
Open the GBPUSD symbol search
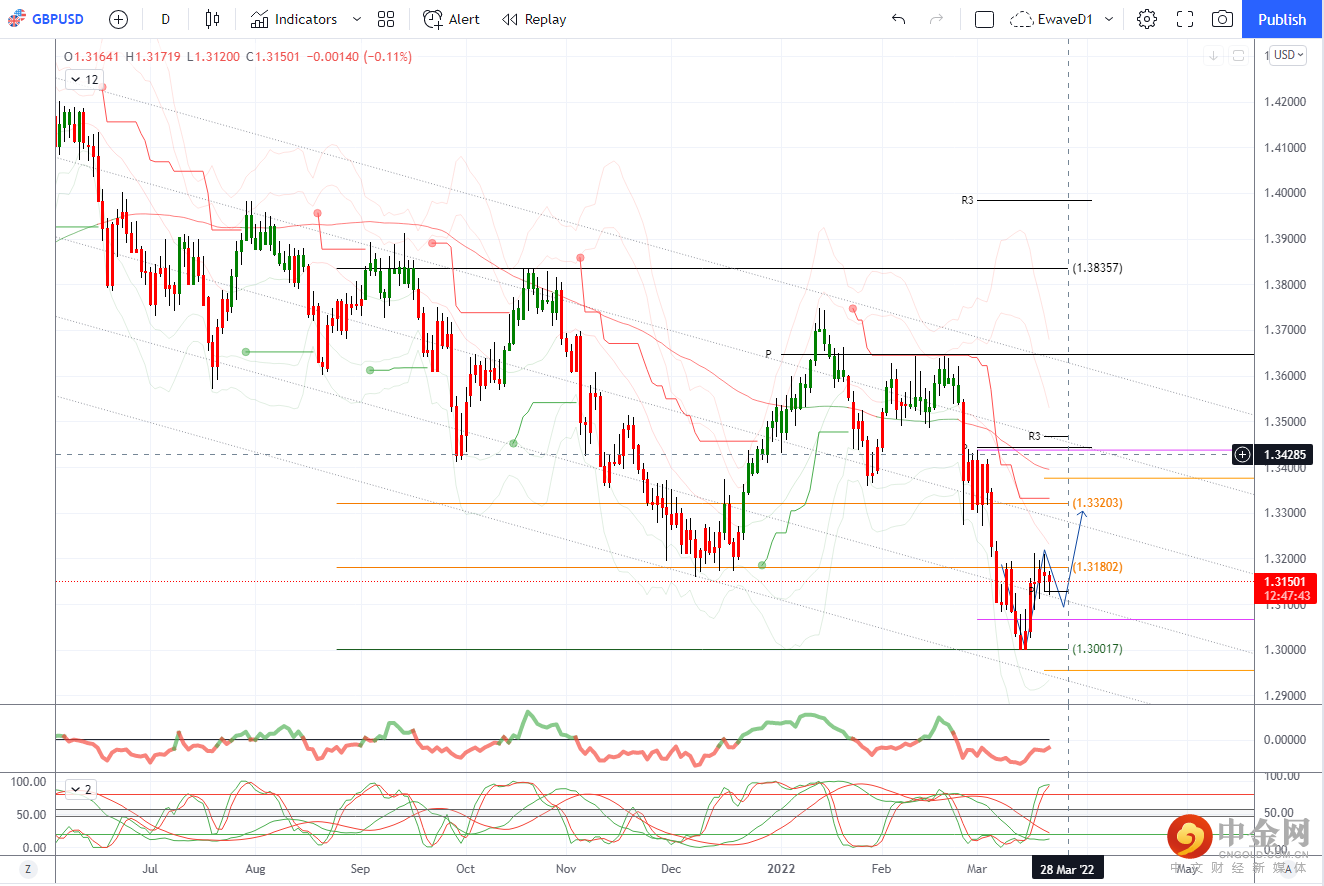click(47, 19)
